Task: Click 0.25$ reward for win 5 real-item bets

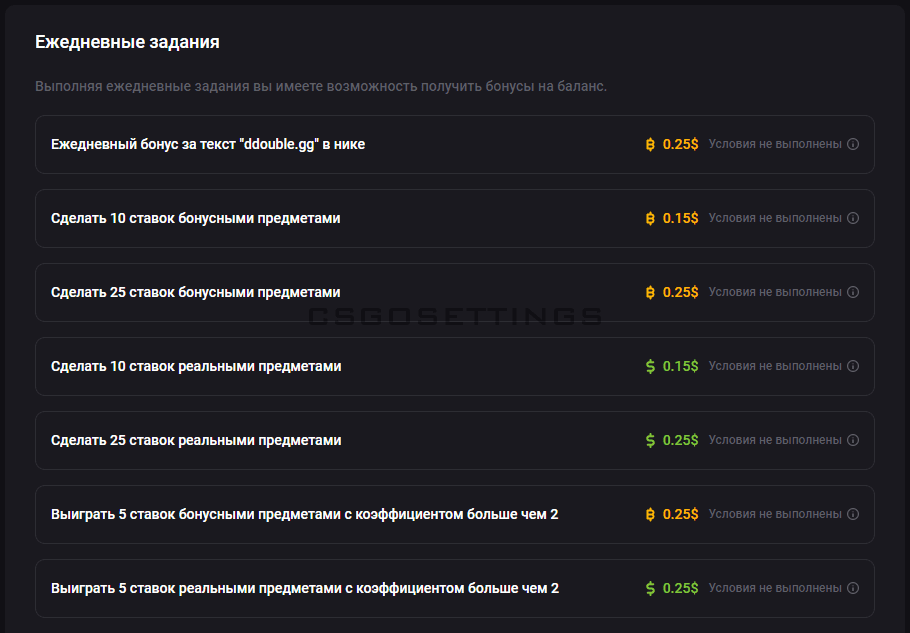Action: (x=680, y=588)
